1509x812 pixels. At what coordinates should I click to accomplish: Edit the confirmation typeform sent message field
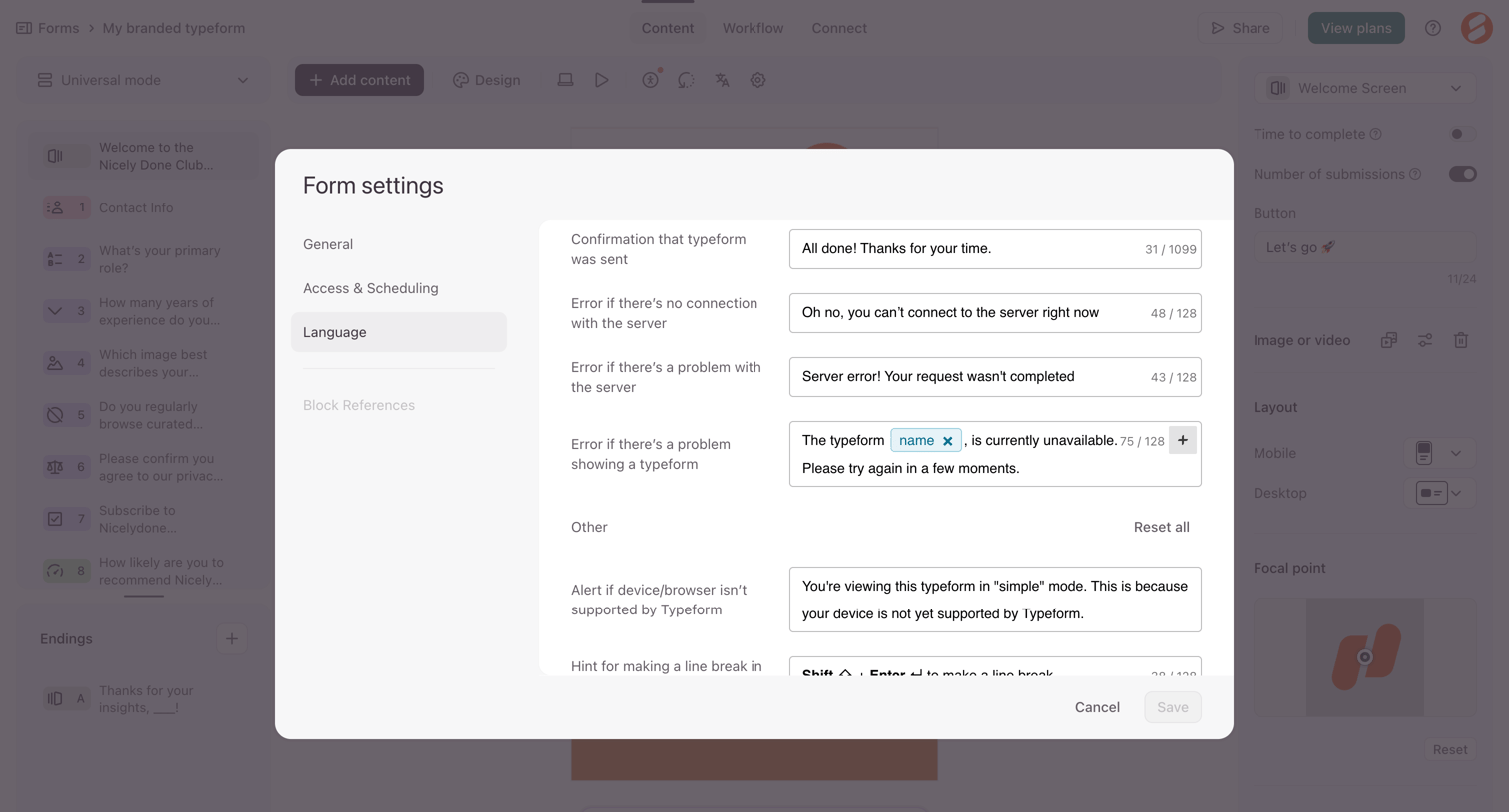[995, 249]
